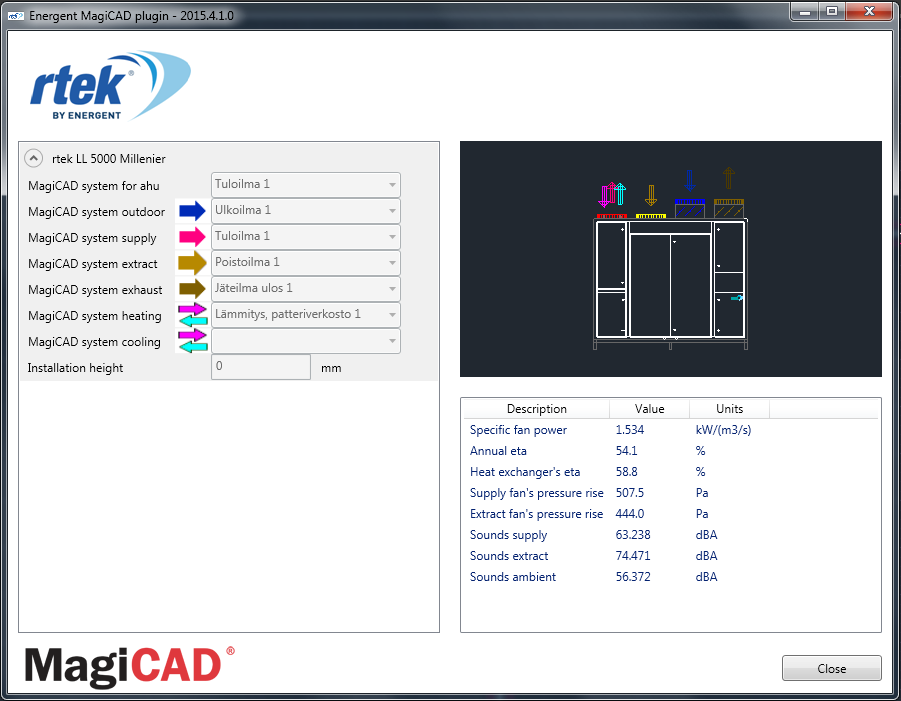Click the MagiCAD logo
The image size is (901, 701).
[x=129, y=667]
